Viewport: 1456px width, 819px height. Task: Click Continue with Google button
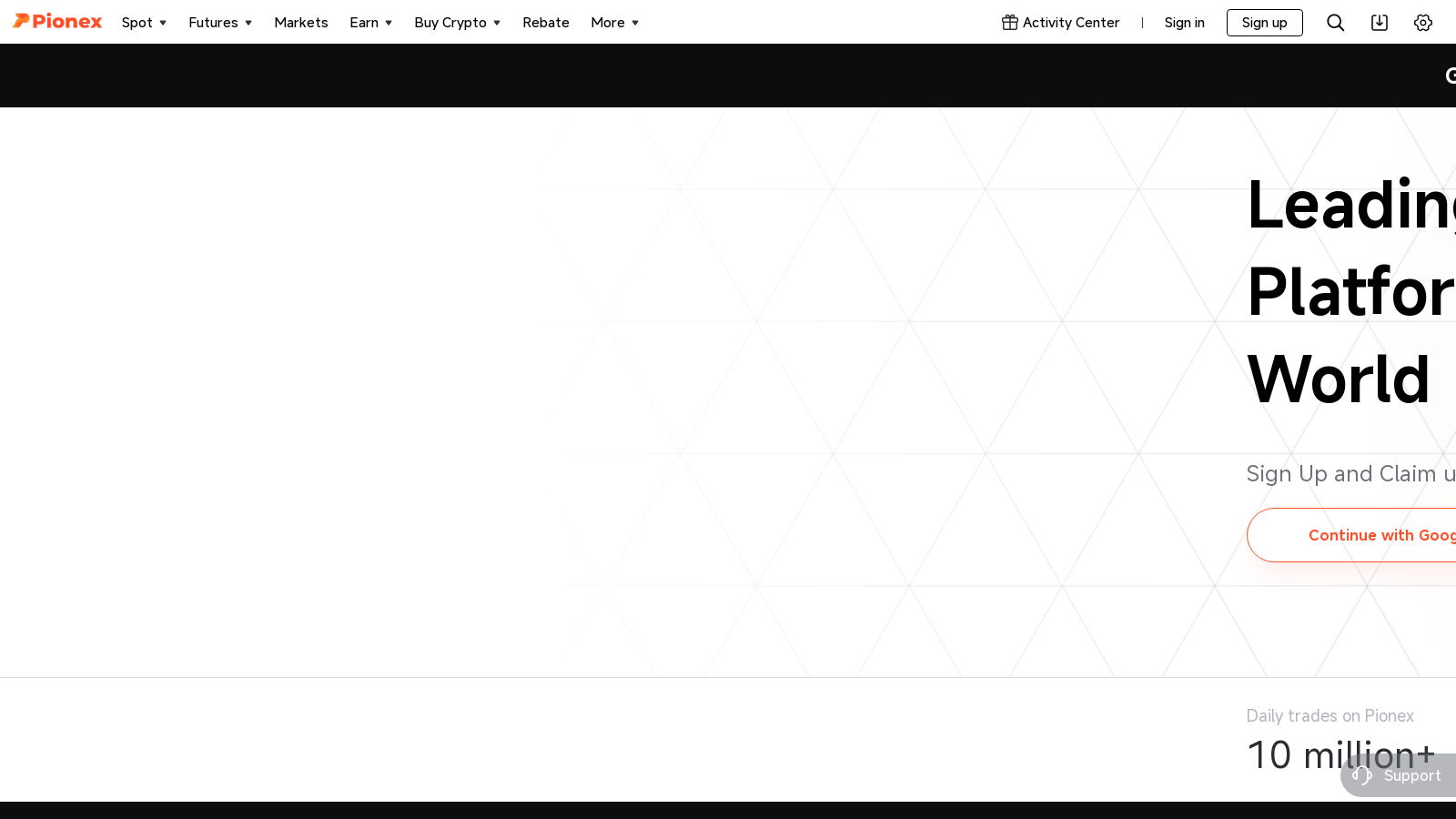click(x=1352, y=535)
